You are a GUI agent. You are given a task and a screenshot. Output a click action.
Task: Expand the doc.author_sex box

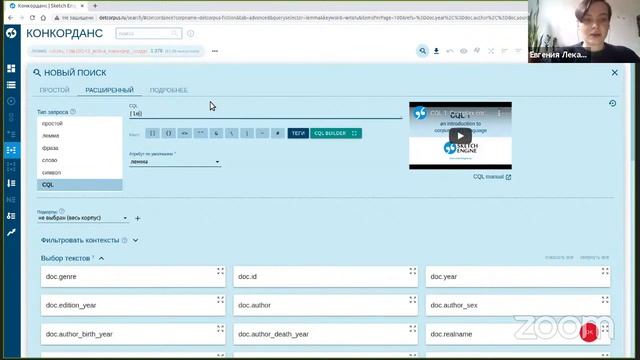tap(605, 300)
